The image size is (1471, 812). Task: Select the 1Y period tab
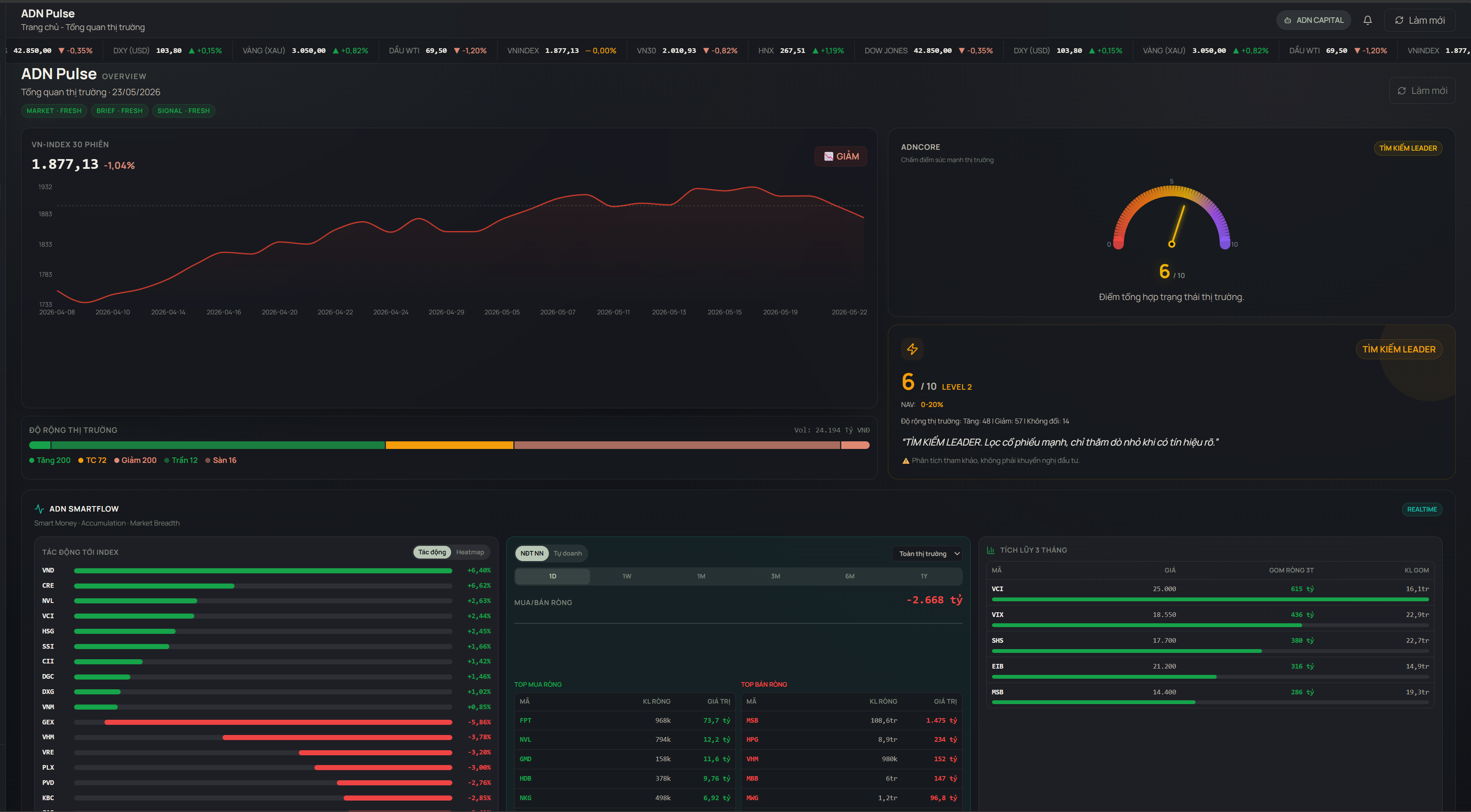923,575
